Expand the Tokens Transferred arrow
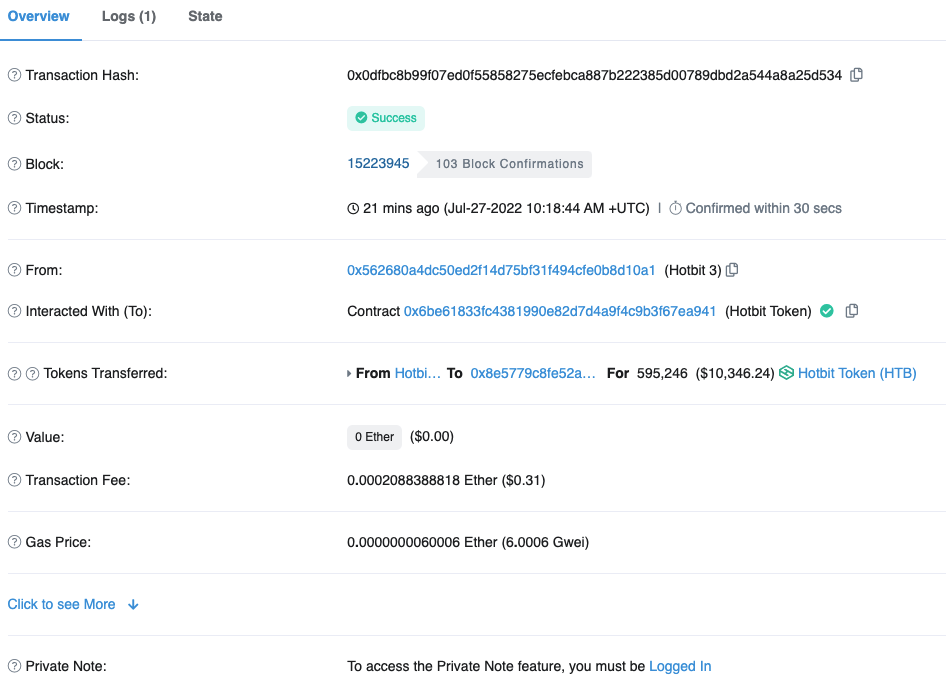Screen dimensions: 946x686 (349, 373)
